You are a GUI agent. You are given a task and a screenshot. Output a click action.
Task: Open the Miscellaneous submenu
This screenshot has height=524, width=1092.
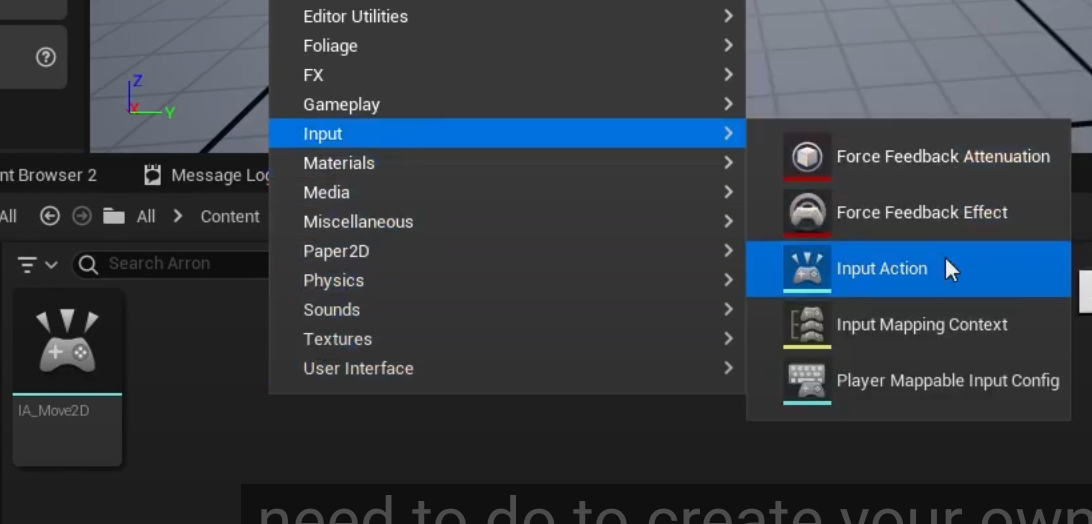507,222
